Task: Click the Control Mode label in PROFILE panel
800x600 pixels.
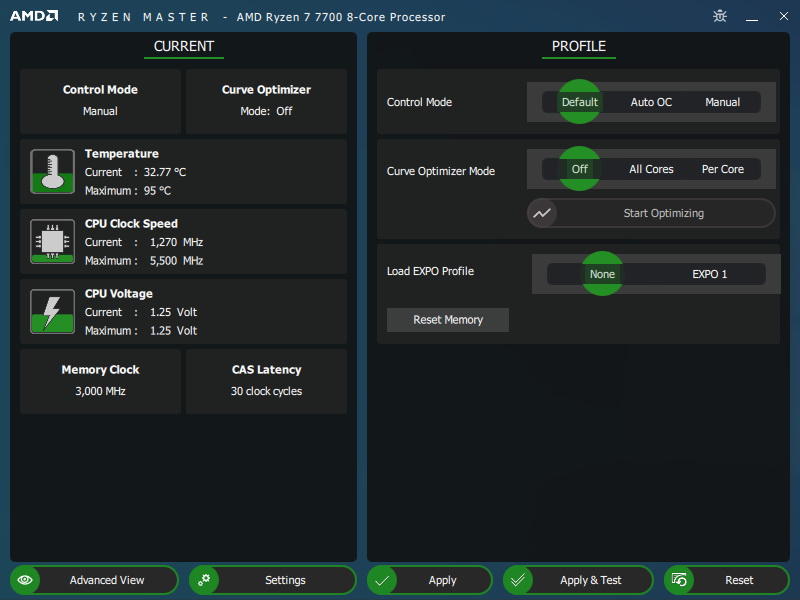Action: pyautogui.click(x=419, y=102)
